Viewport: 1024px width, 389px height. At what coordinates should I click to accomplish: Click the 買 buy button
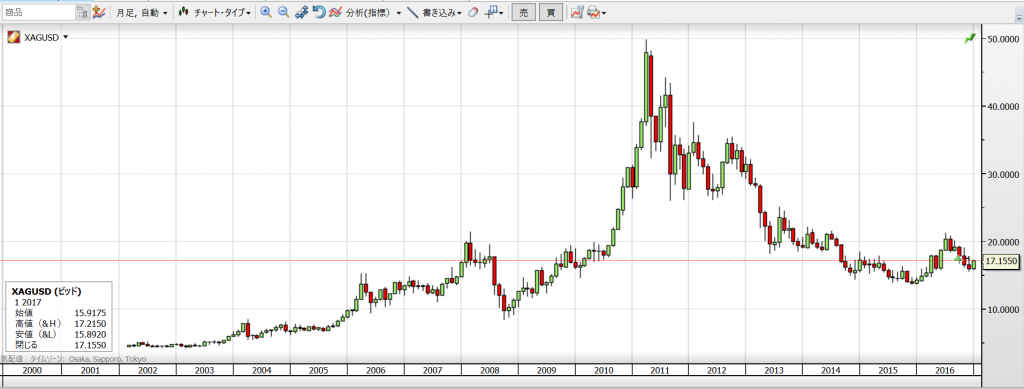(551, 12)
